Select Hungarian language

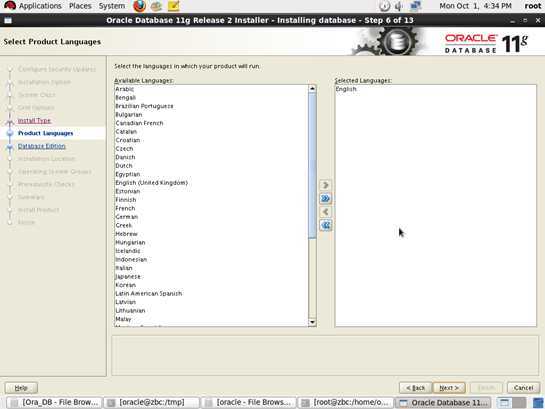130,242
